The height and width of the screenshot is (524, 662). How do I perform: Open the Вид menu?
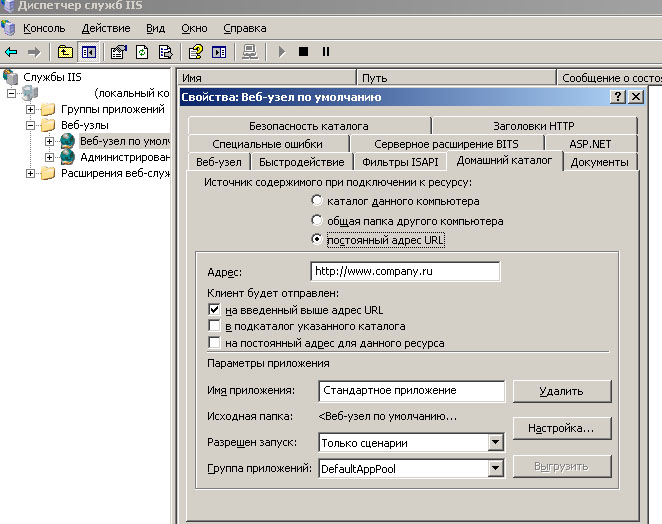tap(155, 28)
